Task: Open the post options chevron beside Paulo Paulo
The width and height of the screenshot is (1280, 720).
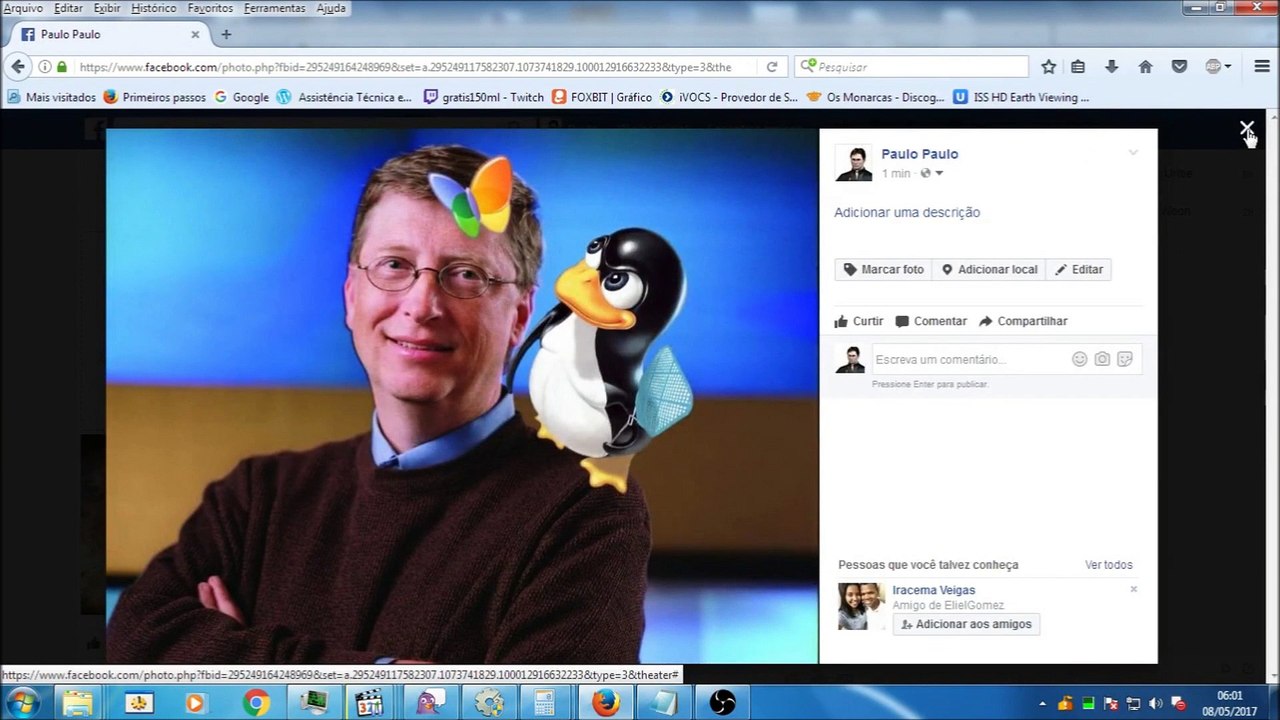Action: [1133, 153]
